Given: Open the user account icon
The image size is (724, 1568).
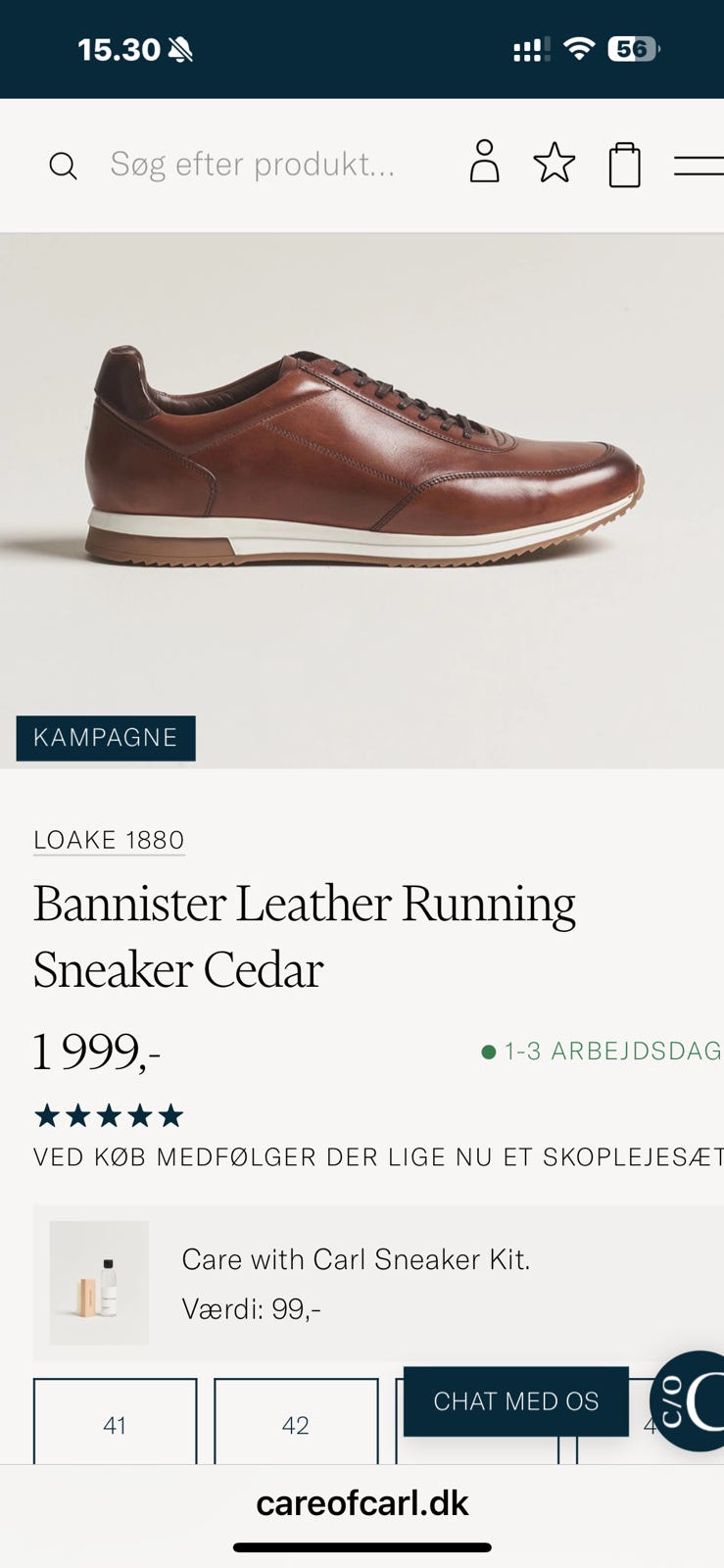Looking at the screenshot, I should [484, 163].
